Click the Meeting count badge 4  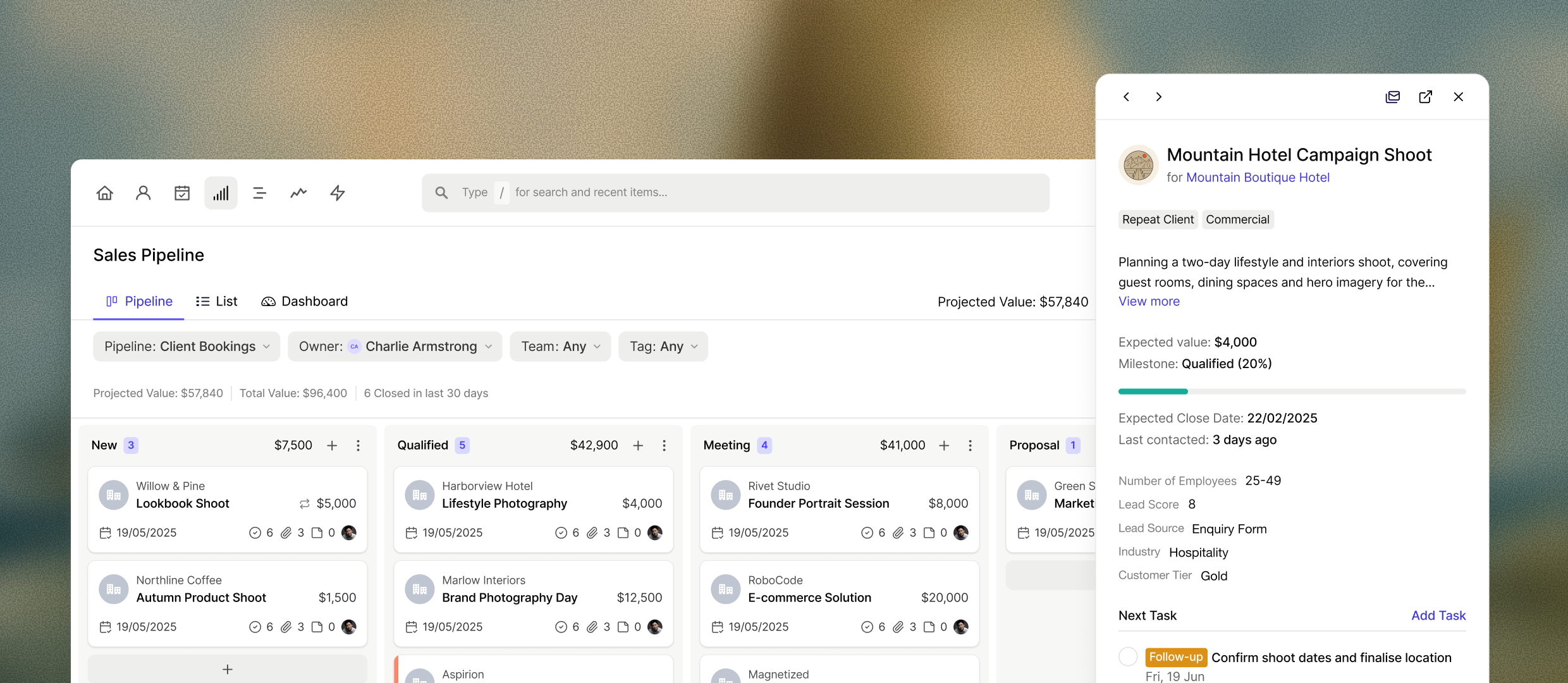pos(764,445)
